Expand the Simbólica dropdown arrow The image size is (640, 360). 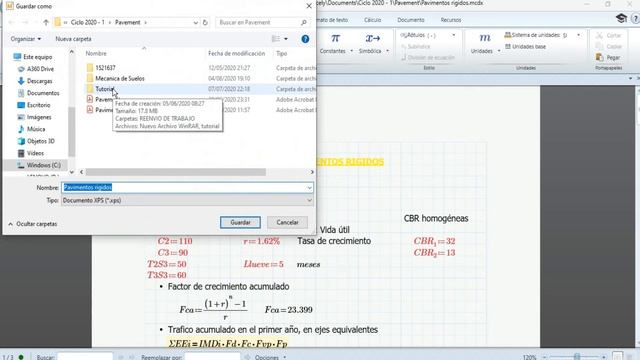pyautogui.click(x=387, y=51)
